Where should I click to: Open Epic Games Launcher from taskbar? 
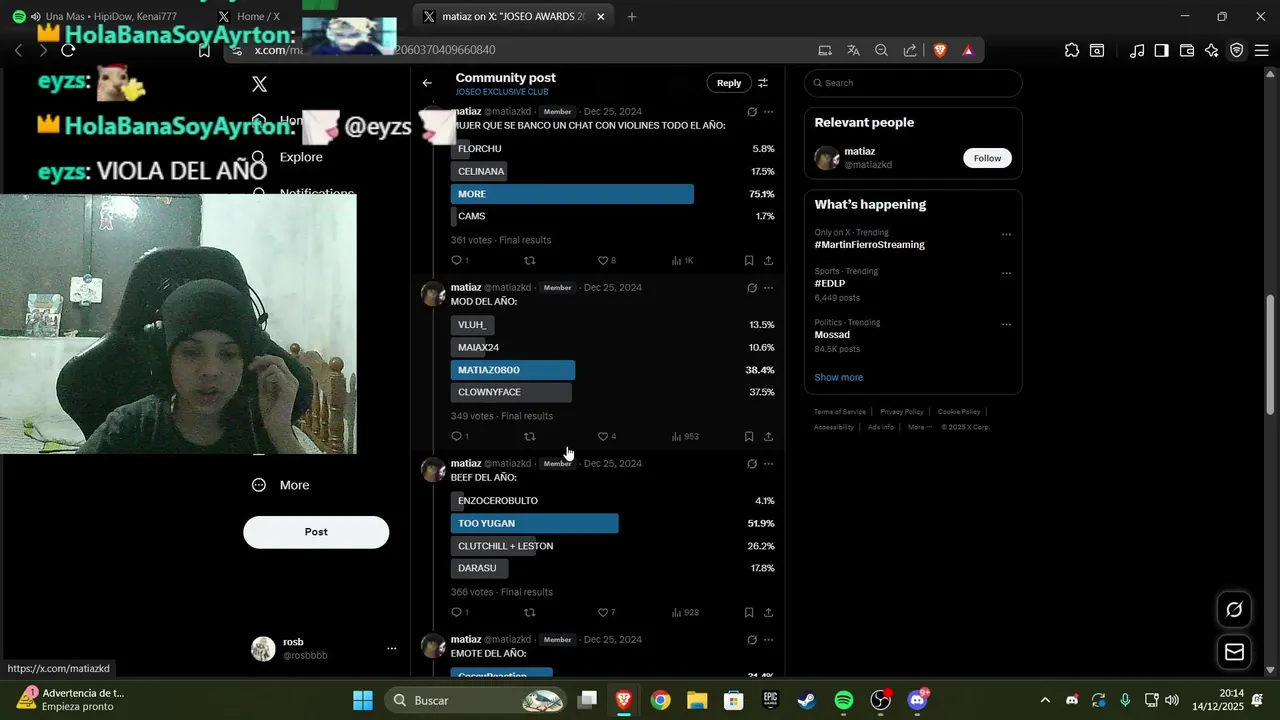tap(771, 700)
